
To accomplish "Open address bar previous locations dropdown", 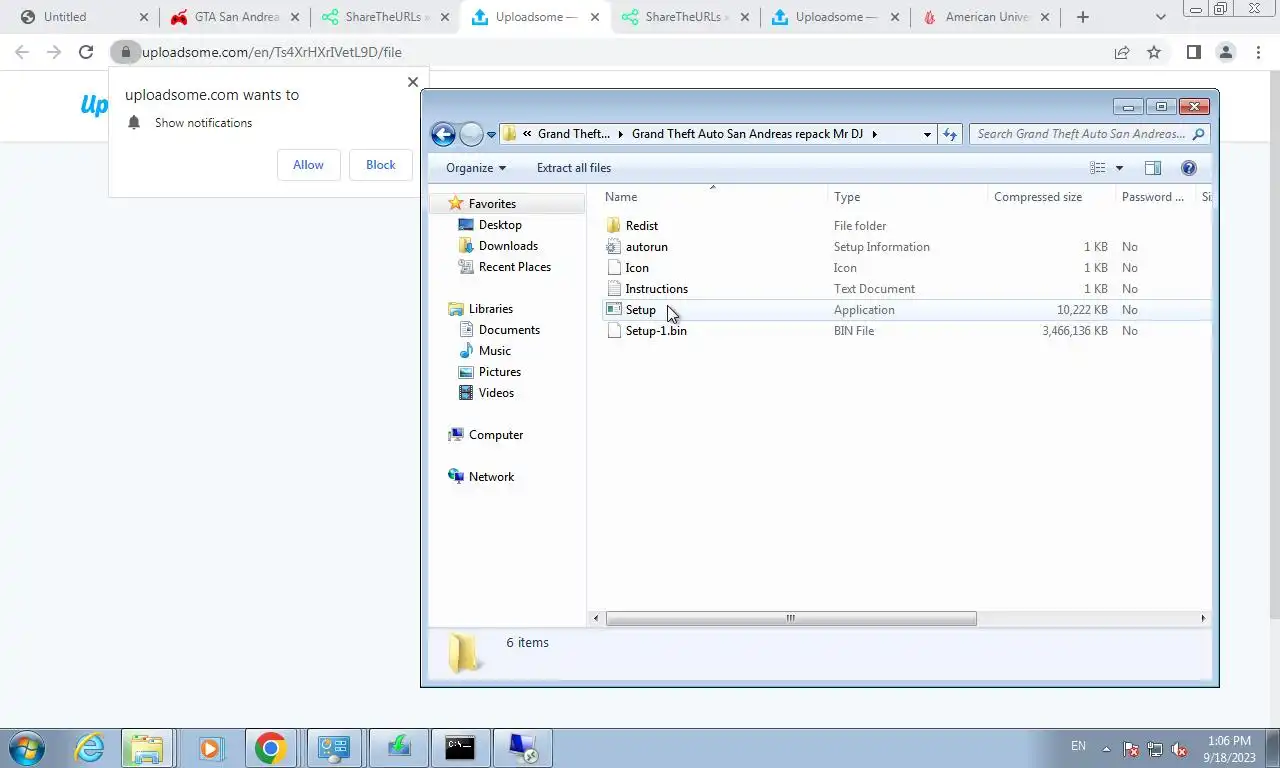I will click(927, 134).
